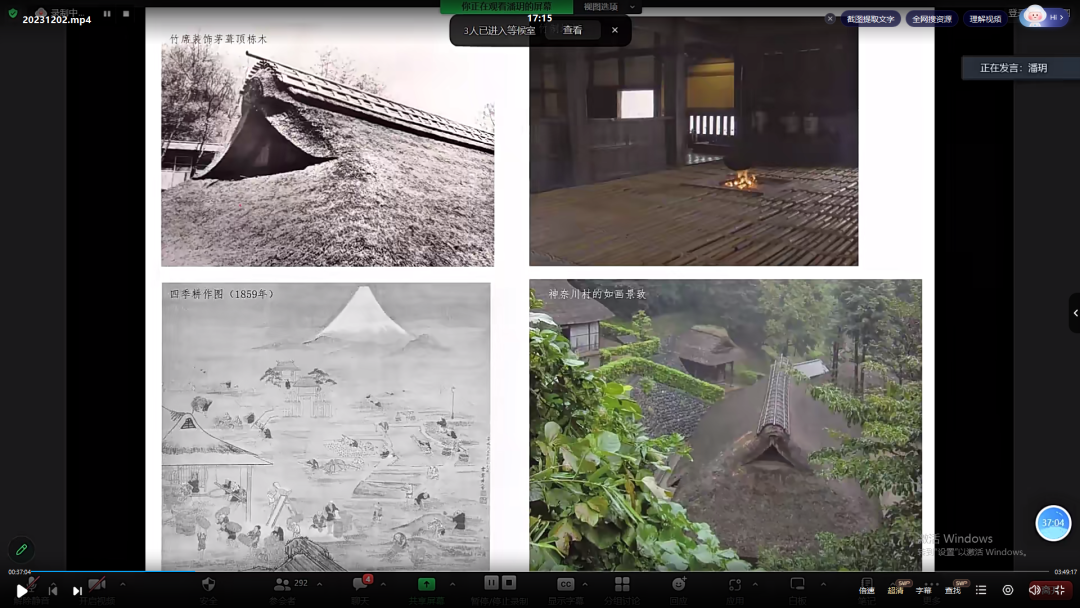Toggle the volume speaker icon
The image size is (1080, 608).
tap(1035, 590)
